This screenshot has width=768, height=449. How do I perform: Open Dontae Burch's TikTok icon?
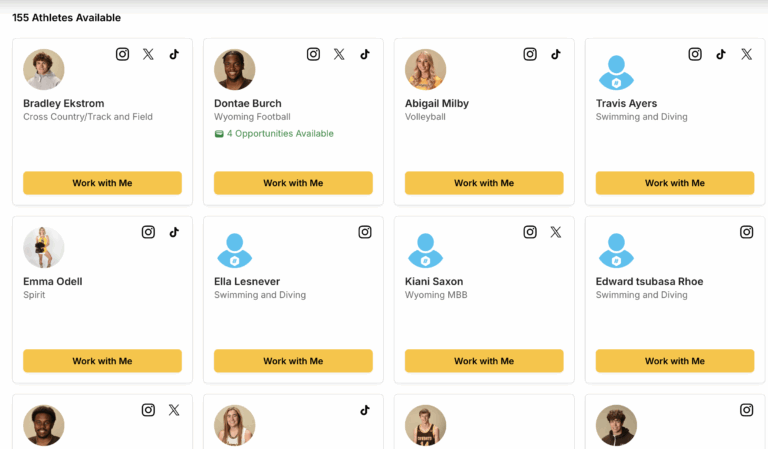click(365, 54)
